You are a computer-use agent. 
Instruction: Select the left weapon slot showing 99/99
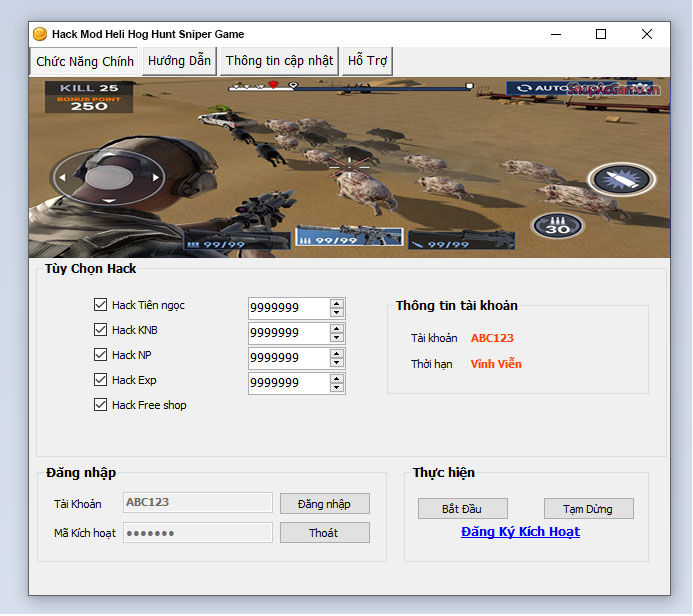click(236, 240)
